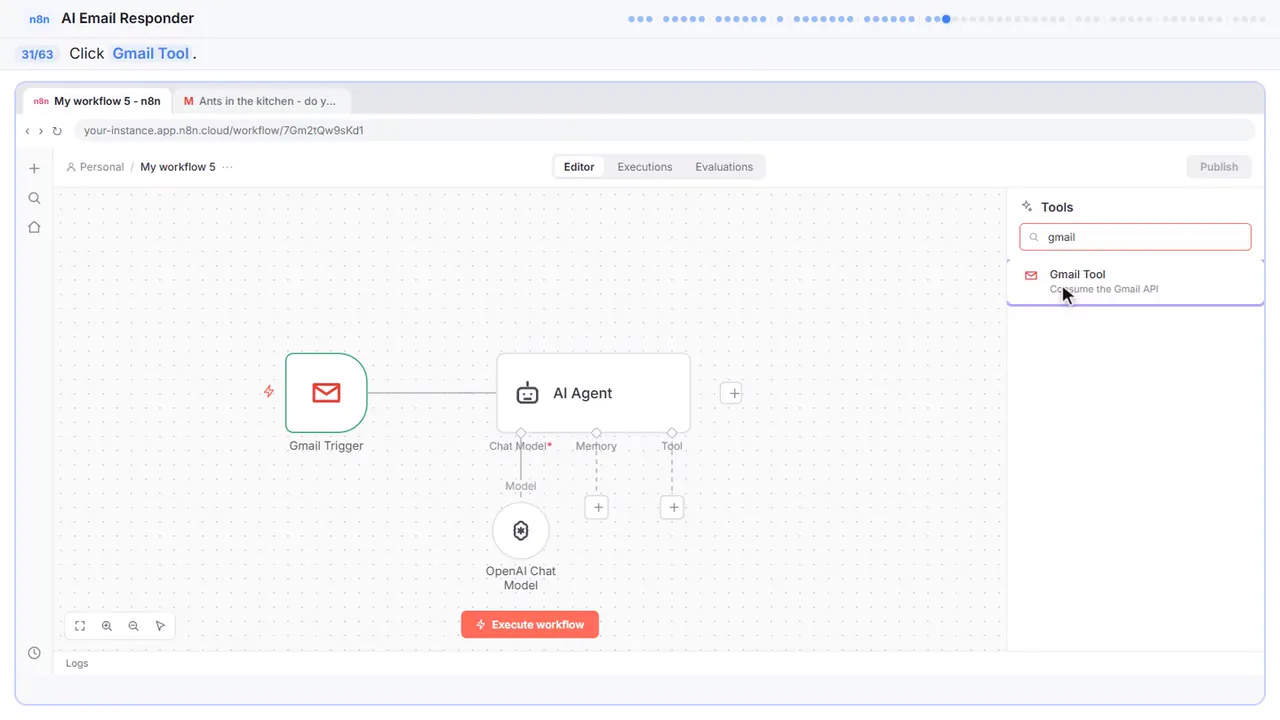Open the Evaluations tab
1280x720 pixels.
[724, 167]
